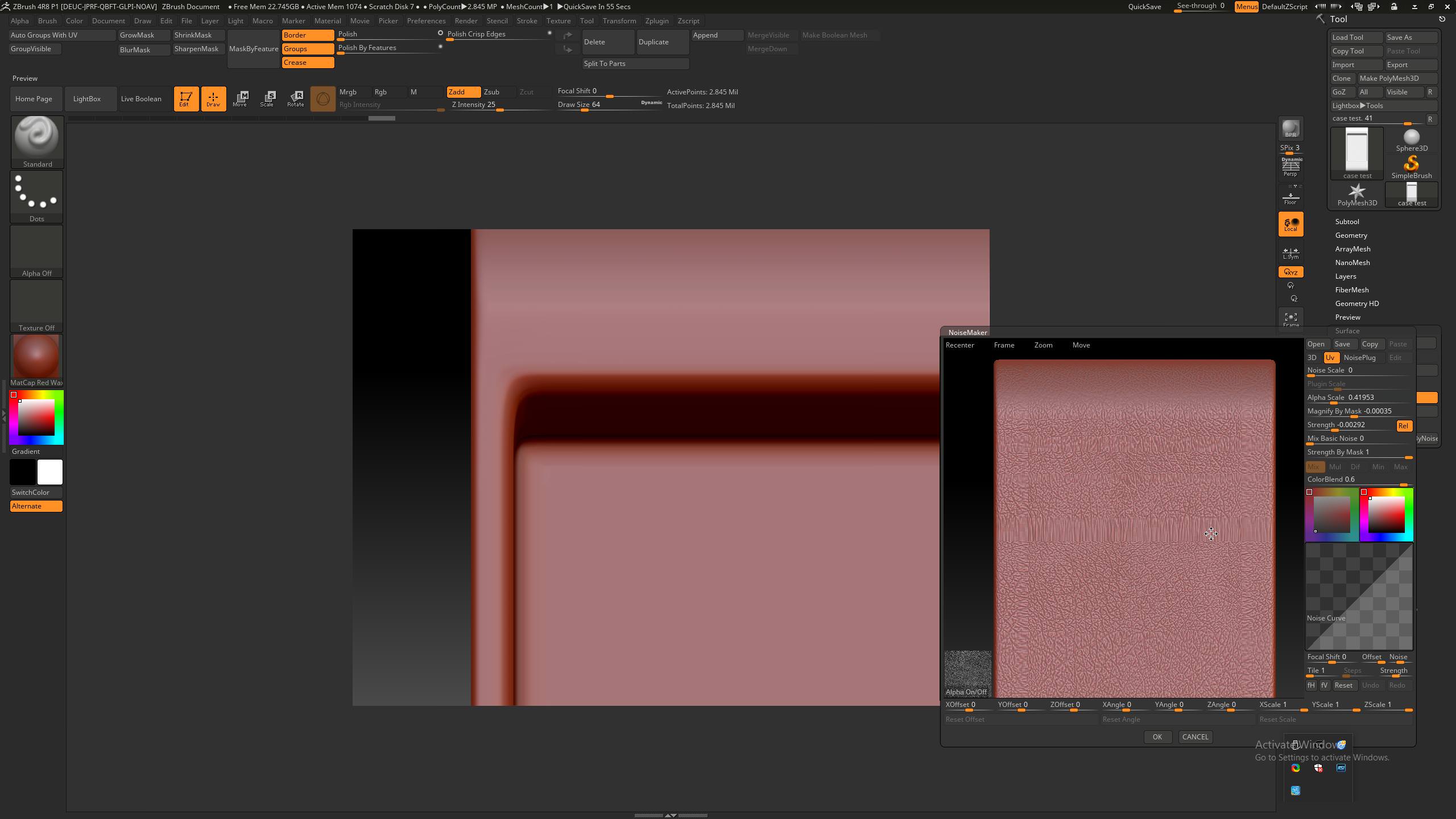Open the Render menu
This screenshot has width=1456, height=819.
point(466,21)
